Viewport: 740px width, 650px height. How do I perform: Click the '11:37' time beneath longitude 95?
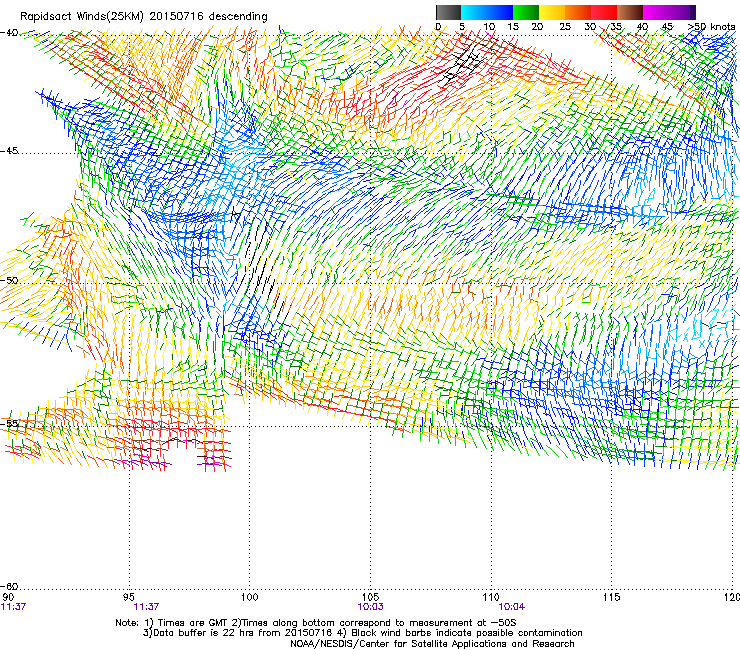point(146,607)
